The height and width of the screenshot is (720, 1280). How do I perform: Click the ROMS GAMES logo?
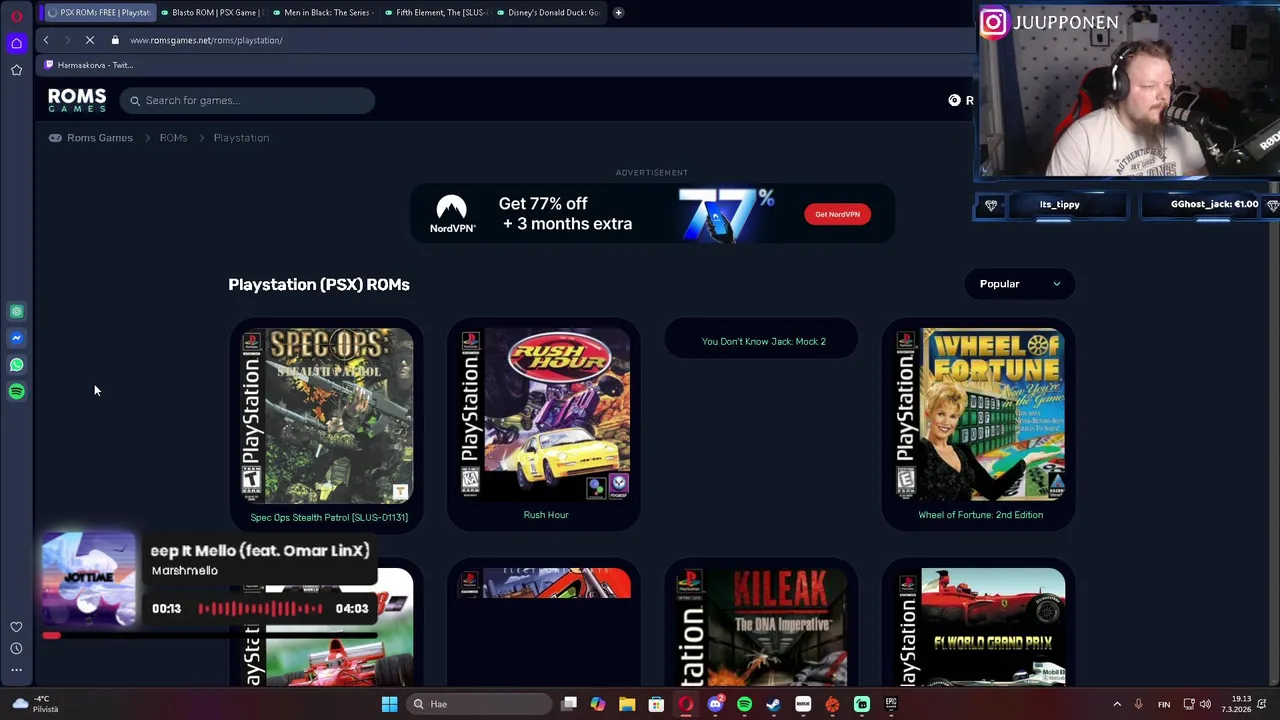click(77, 100)
